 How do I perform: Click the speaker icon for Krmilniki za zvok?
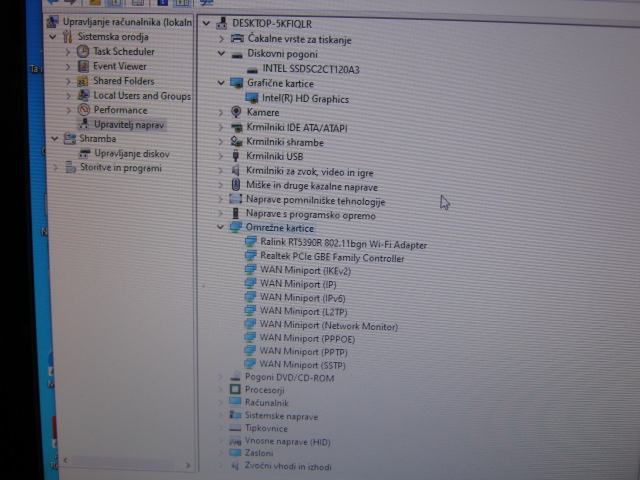[x=236, y=171]
